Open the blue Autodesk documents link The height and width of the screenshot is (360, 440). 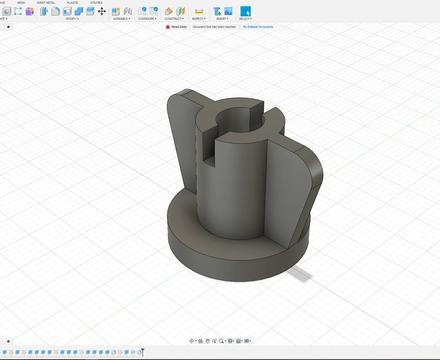click(258, 27)
